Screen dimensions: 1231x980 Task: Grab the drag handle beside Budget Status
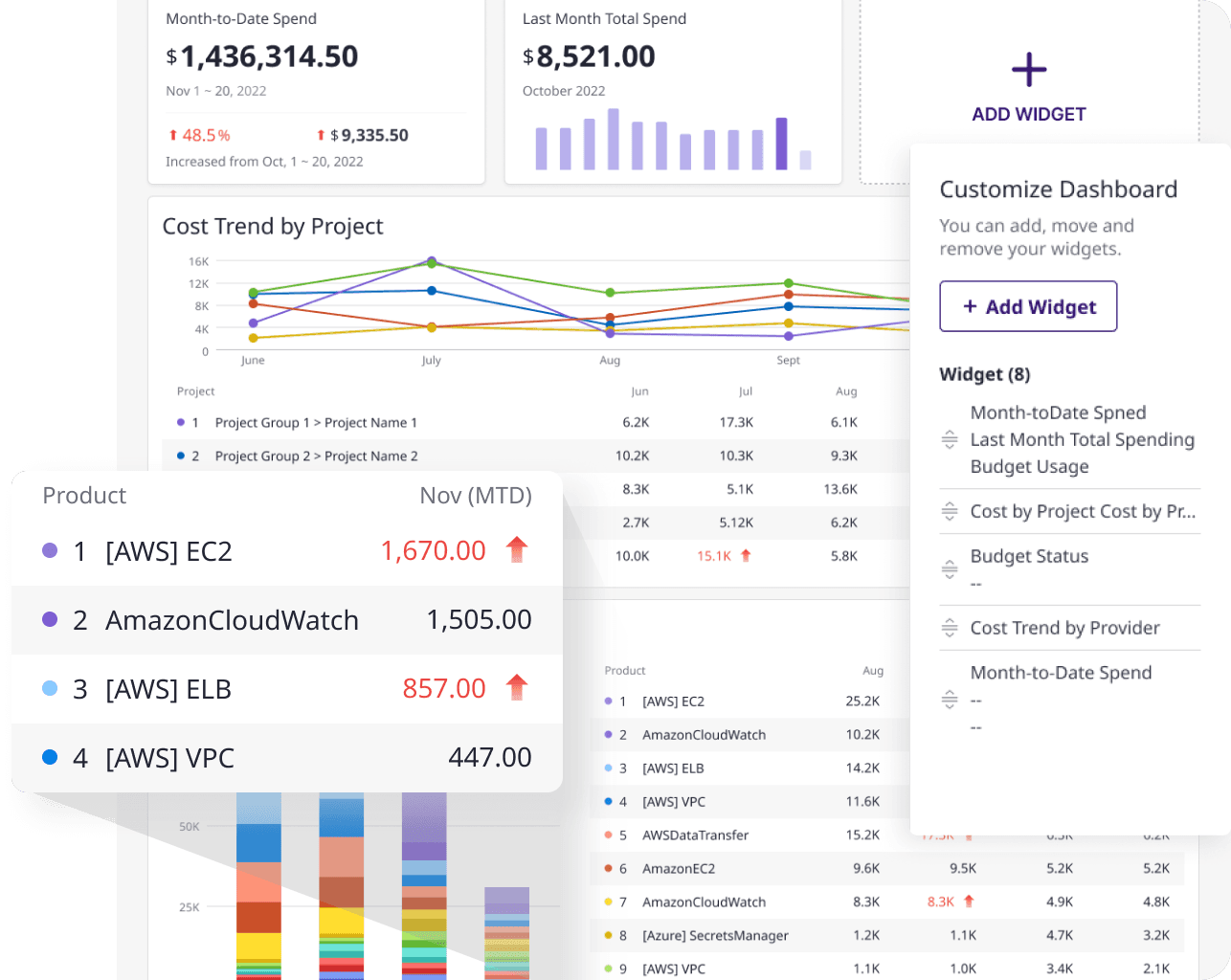[950, 569]
